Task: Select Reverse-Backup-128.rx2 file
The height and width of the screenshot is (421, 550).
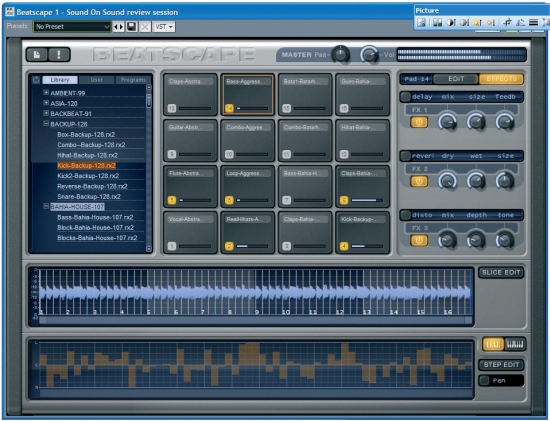Action: (93, 186)
